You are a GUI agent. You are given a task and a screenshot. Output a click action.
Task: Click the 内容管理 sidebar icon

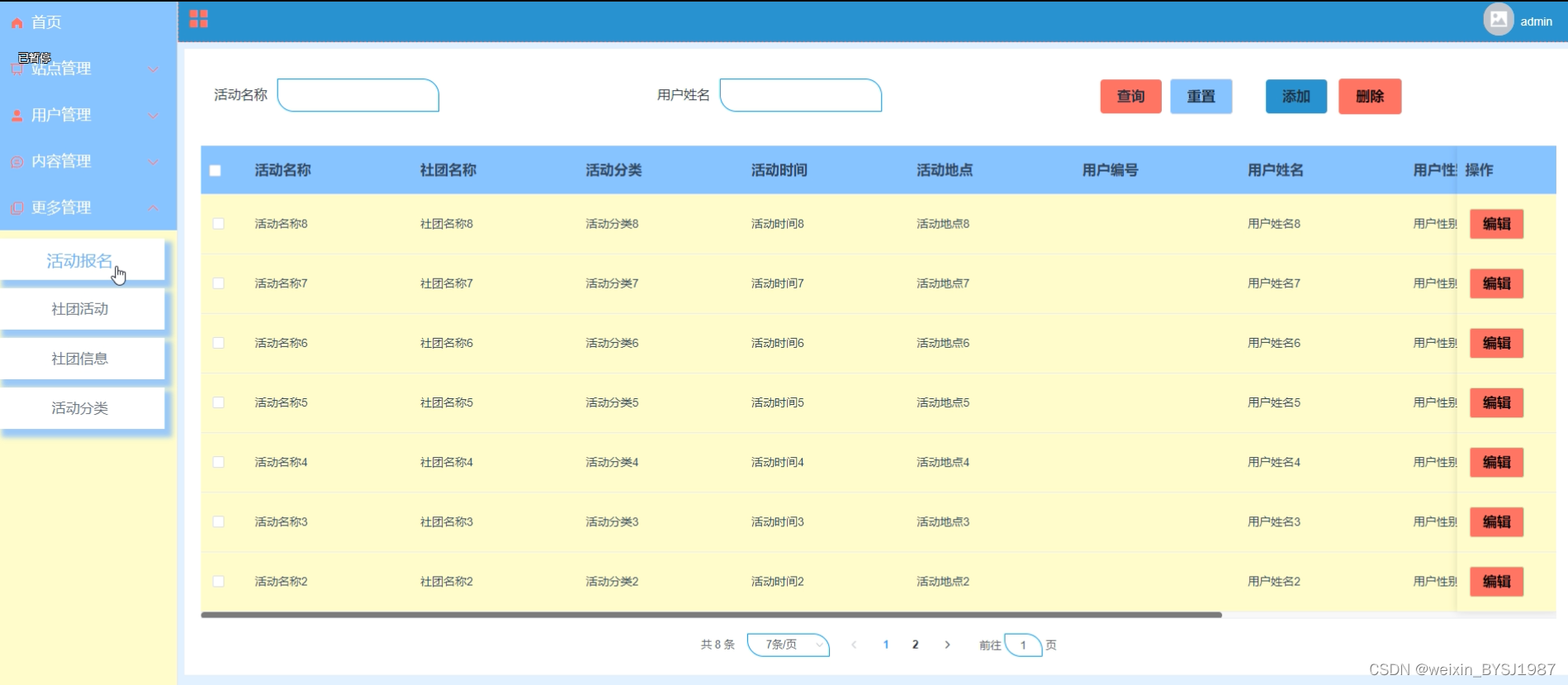coord(17,162)
